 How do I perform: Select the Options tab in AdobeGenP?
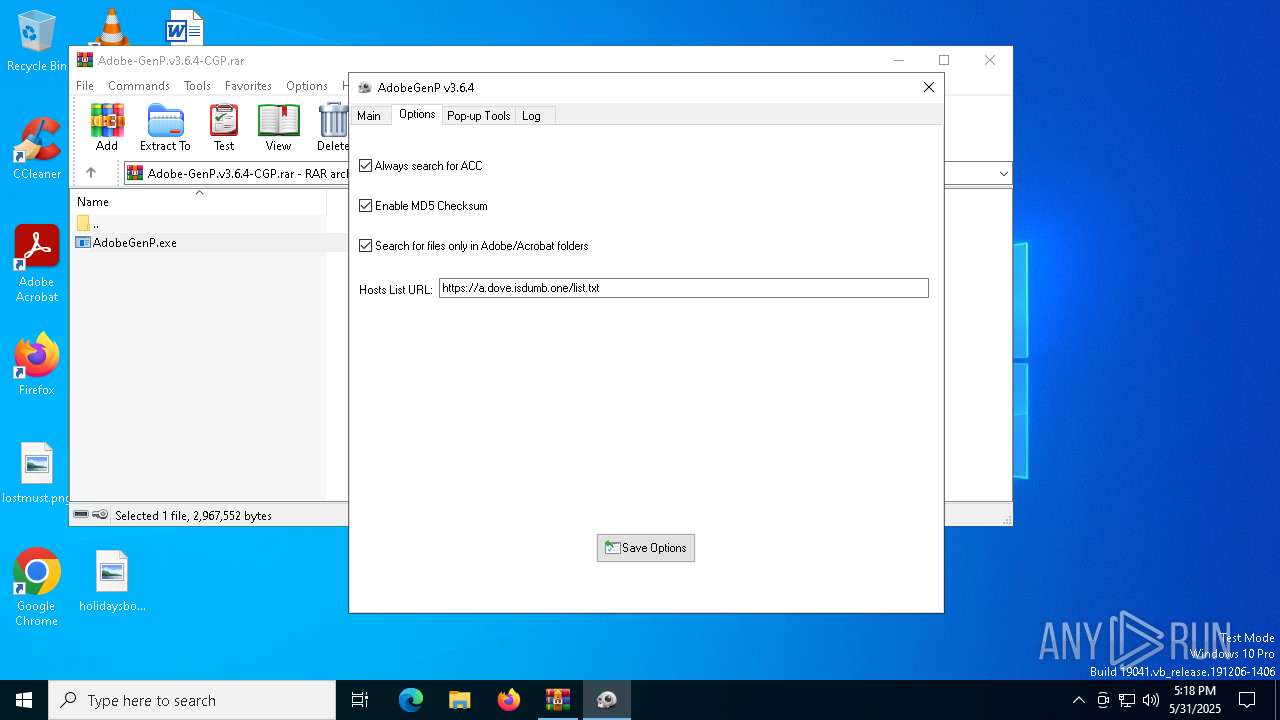417,114
